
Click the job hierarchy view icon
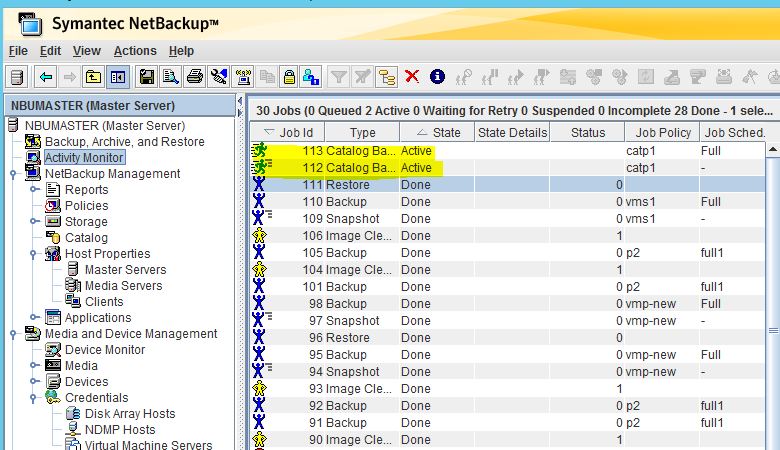click(387, 77)
